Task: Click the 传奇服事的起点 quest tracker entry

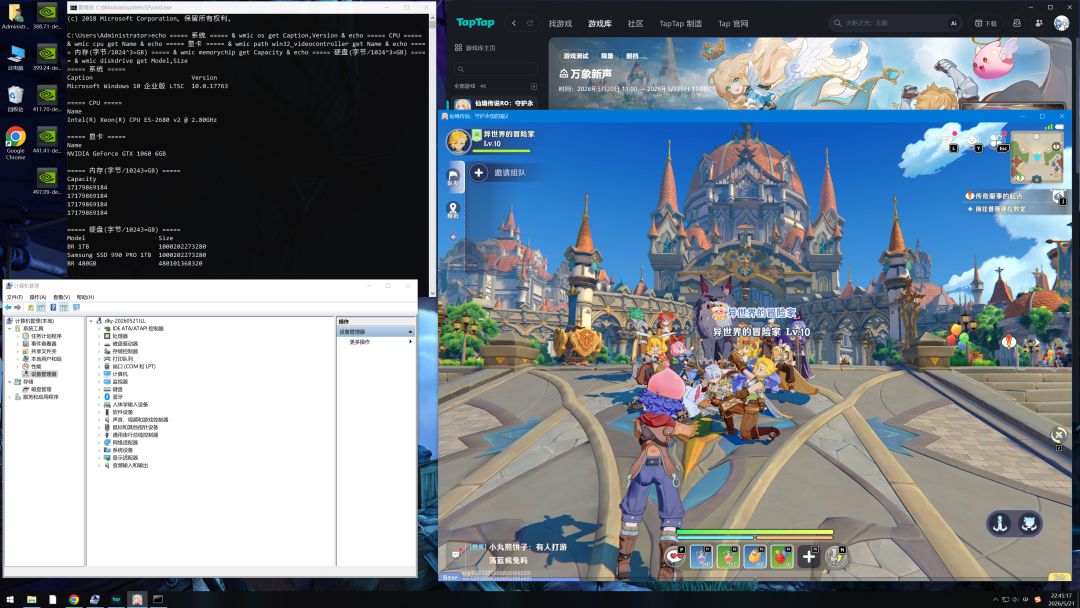Action: pyautogui.click(x=993, y=196)
